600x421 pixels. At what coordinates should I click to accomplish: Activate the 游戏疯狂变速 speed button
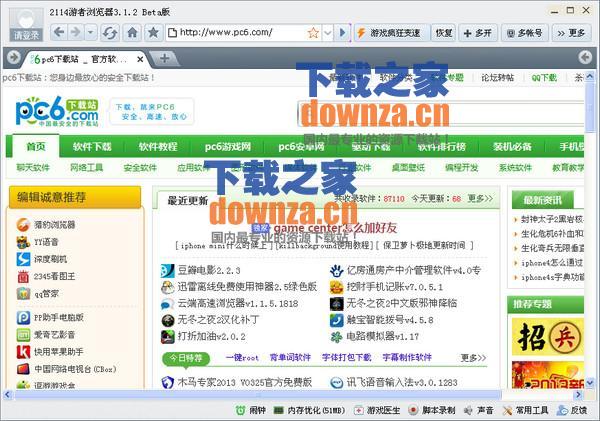[390, 33]
